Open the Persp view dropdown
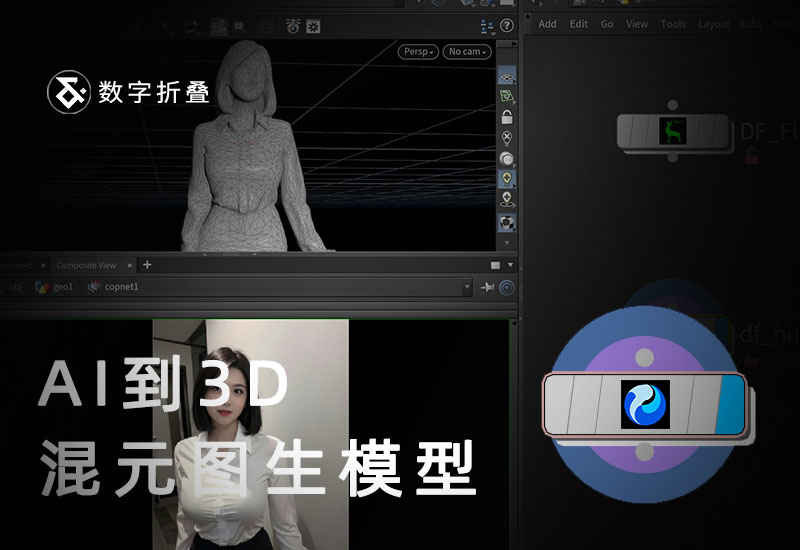 pyautogui.click(x=418, y=52)
